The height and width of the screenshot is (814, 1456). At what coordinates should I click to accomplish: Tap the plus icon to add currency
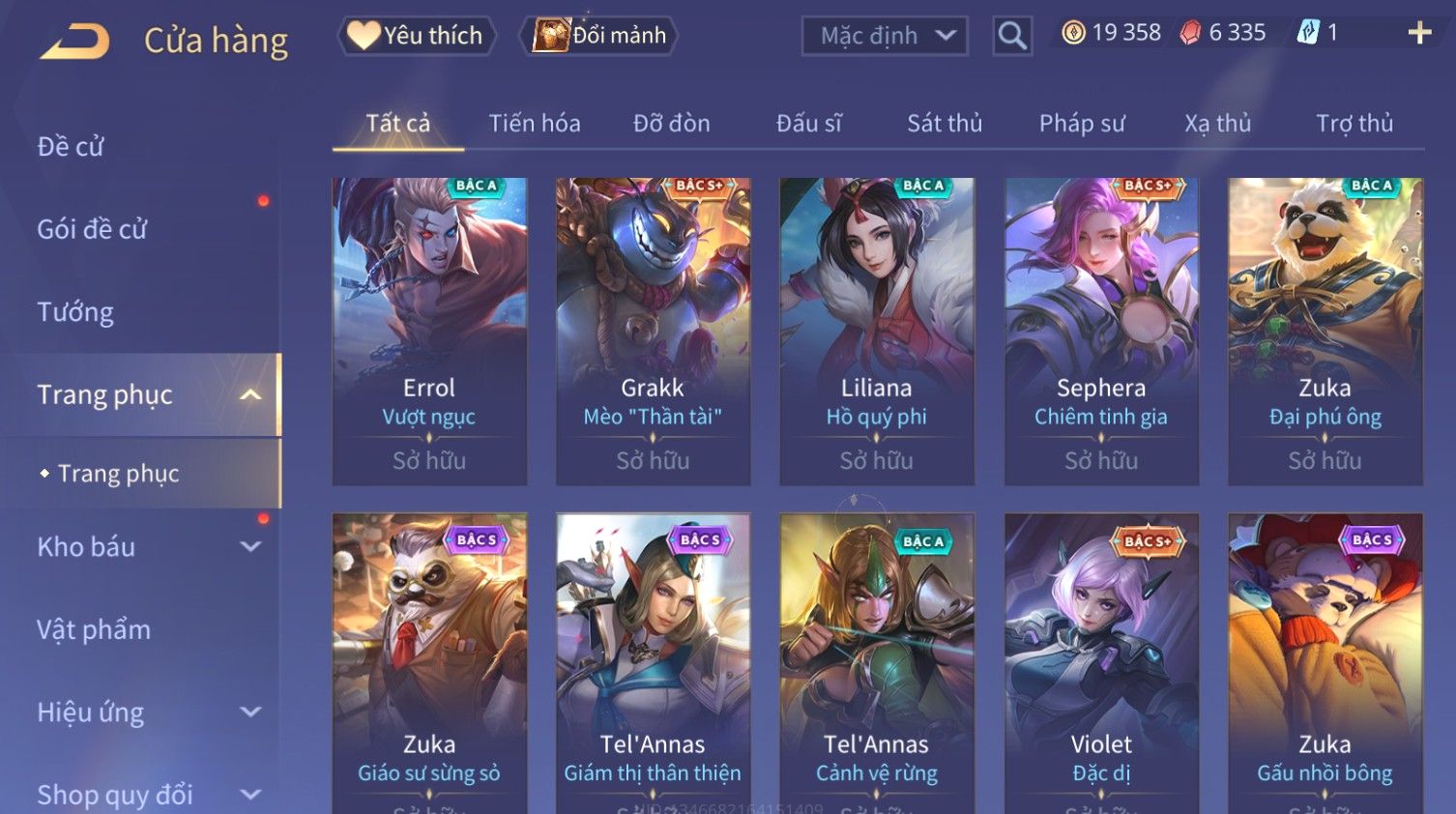1419,33
